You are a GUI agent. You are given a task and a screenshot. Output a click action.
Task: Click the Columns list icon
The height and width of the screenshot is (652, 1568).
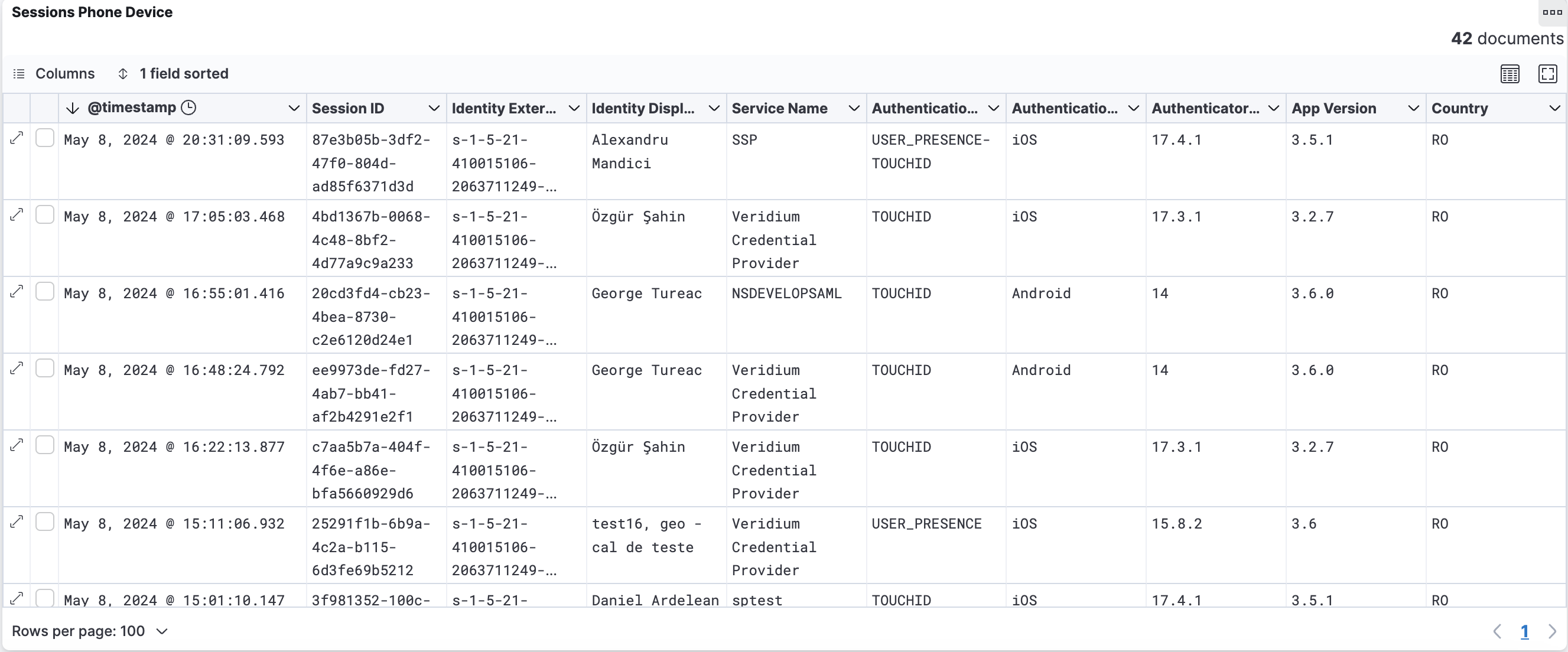(19, 74)
